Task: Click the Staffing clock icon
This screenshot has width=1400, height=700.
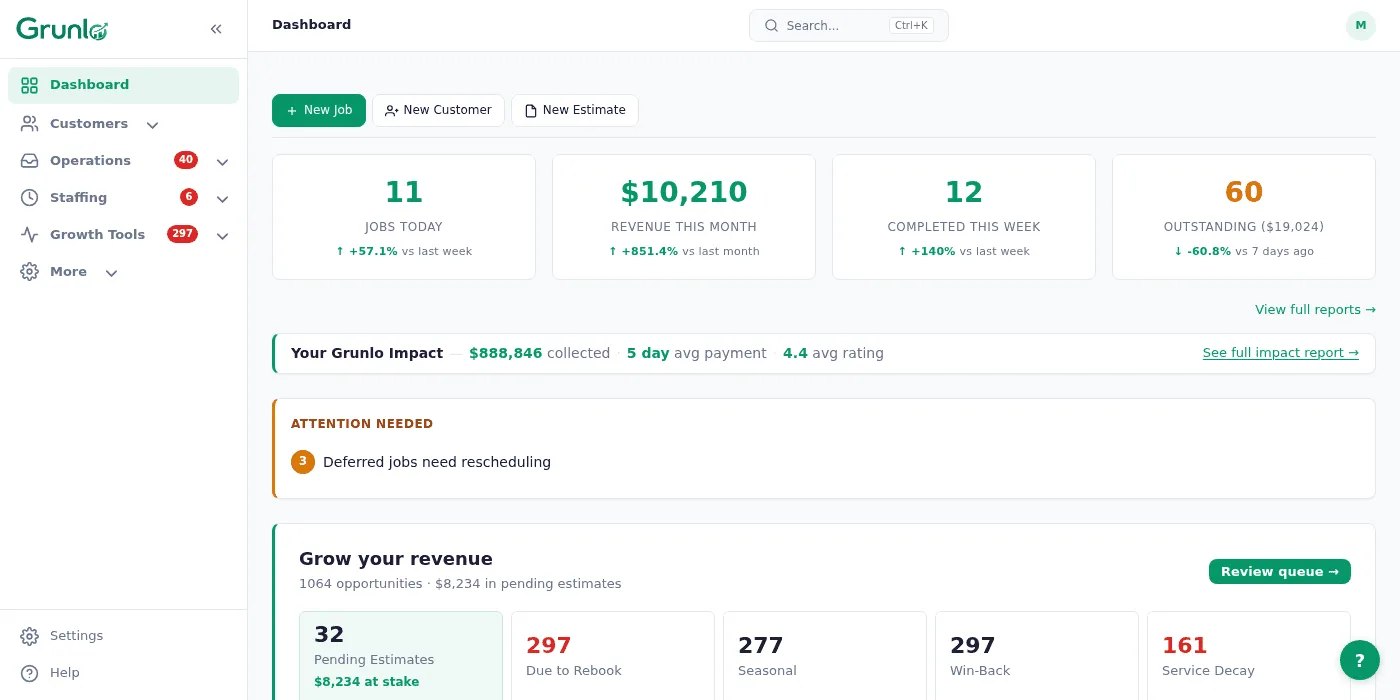Action: tap(30, 198)
